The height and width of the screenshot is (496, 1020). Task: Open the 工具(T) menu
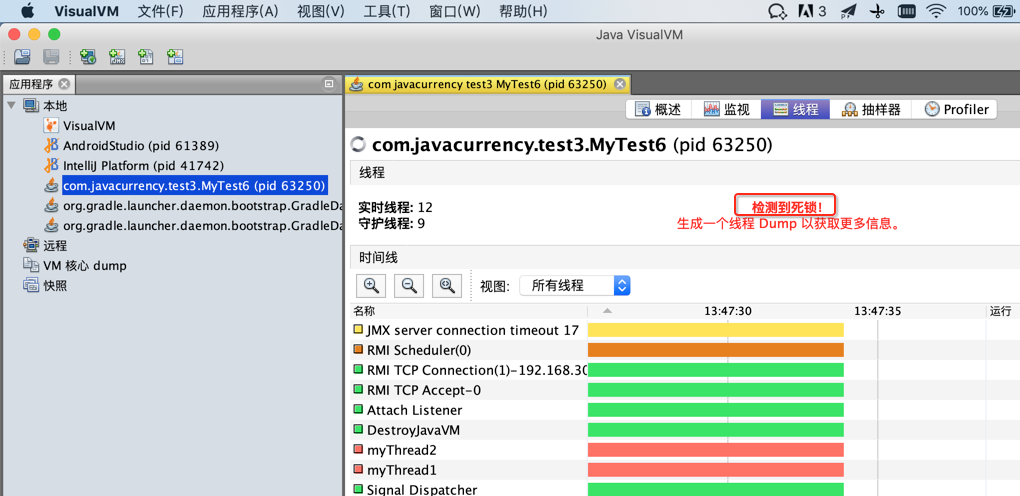point(387,11)
